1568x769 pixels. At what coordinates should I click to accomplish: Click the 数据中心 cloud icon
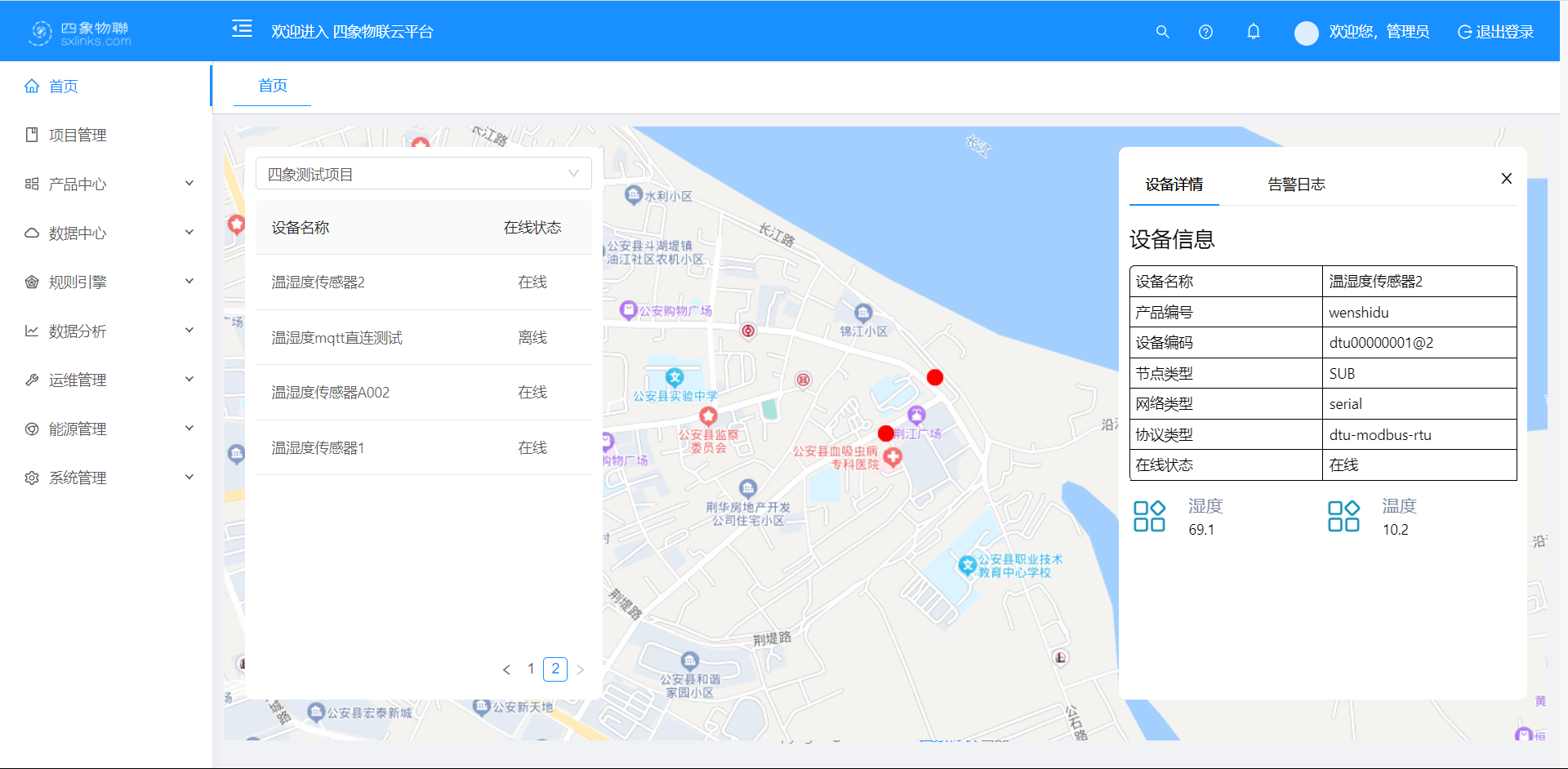[x=32, y=233]
